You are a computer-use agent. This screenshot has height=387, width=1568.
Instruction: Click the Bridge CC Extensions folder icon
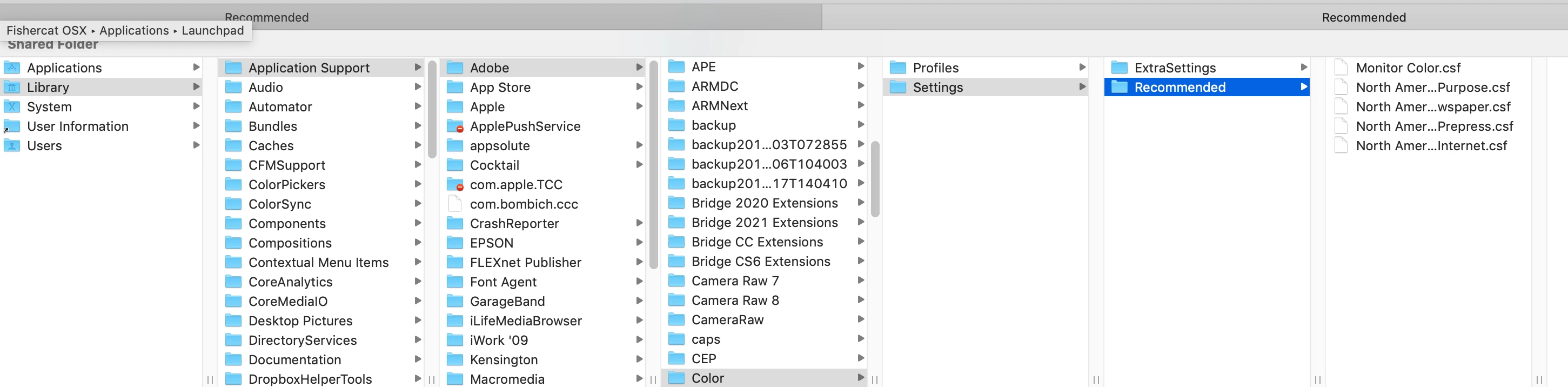(x=676, y=242)
